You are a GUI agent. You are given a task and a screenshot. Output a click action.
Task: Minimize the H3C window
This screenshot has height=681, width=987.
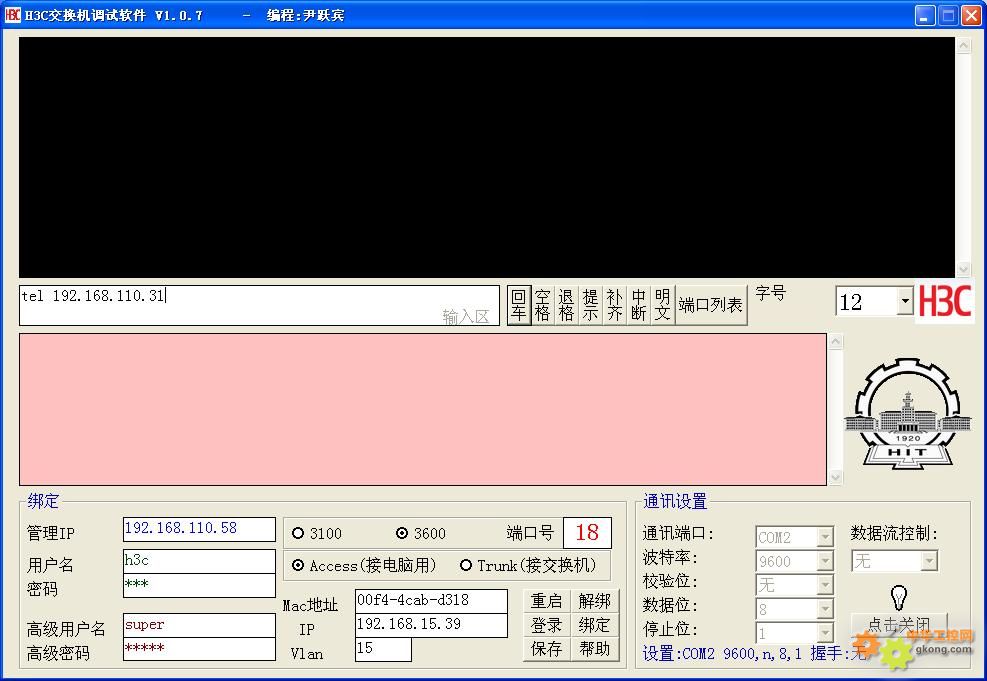pos(925,15)
